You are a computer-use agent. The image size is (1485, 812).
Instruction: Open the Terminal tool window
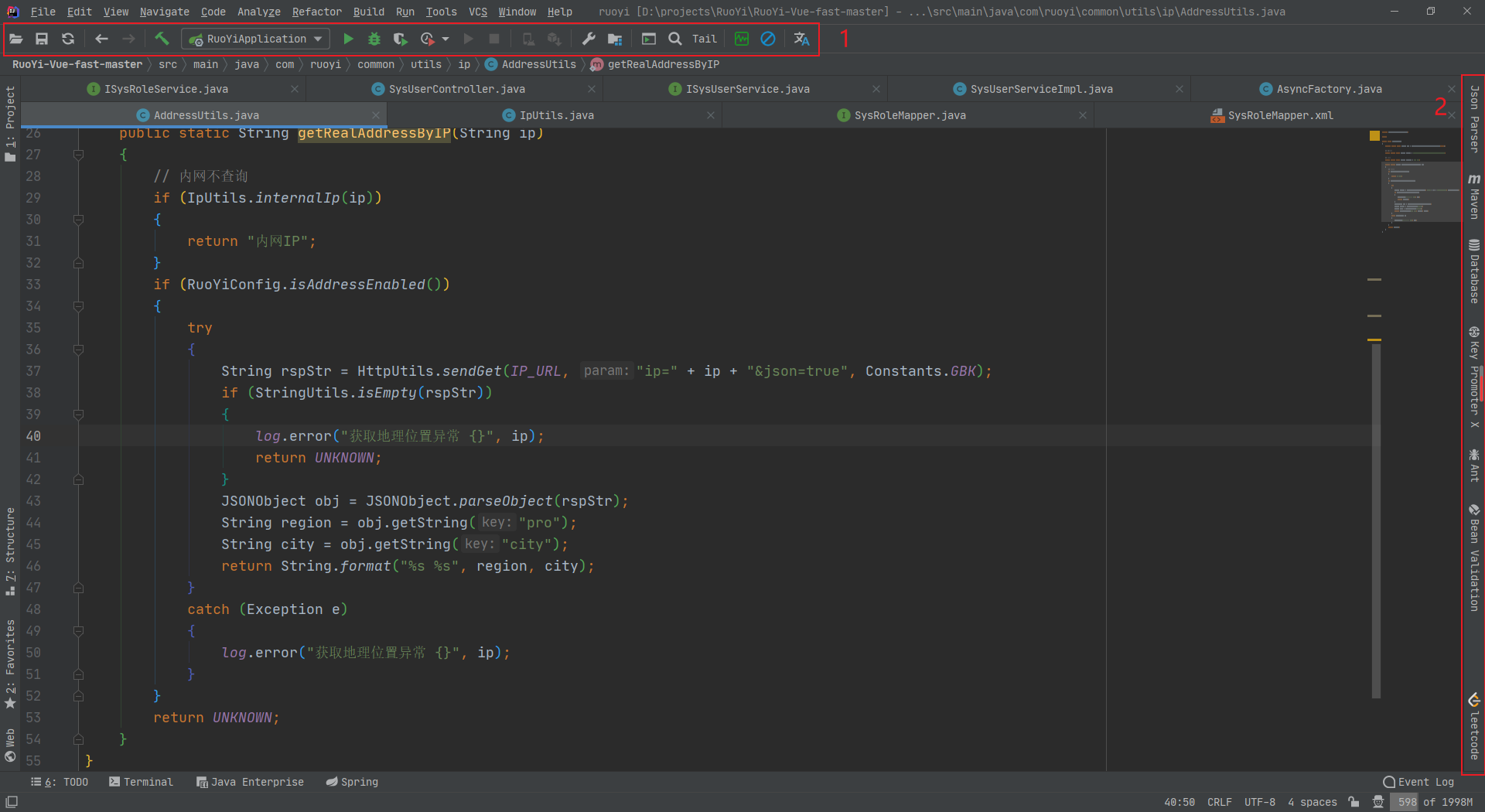coord(141,782)
